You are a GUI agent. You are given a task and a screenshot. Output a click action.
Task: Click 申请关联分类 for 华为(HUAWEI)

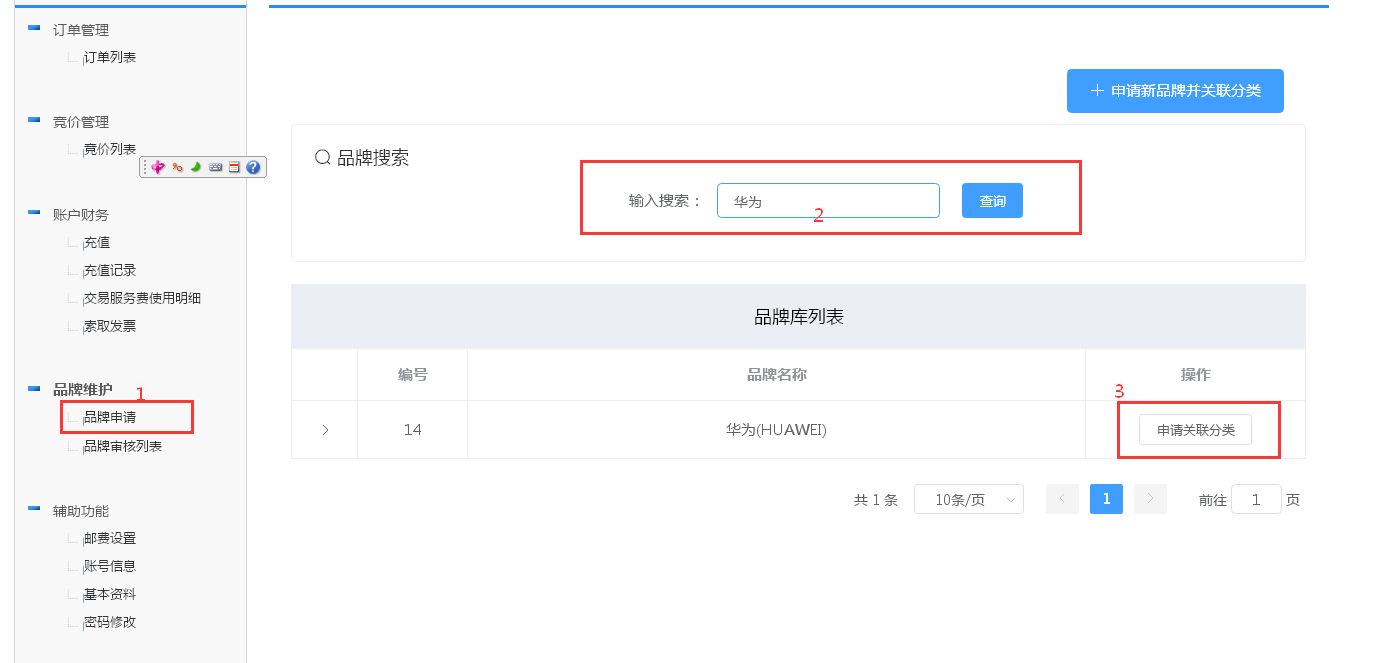click(x=1195, y=430)
